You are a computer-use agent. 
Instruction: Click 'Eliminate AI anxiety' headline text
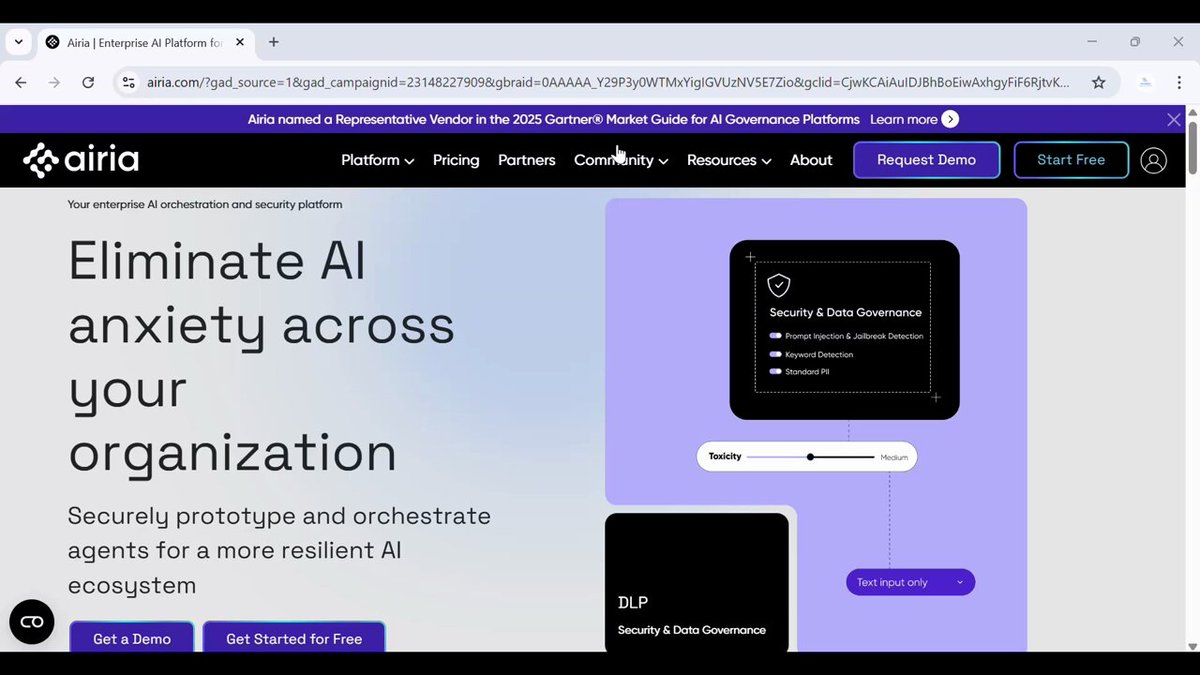(x=261, y=356)
